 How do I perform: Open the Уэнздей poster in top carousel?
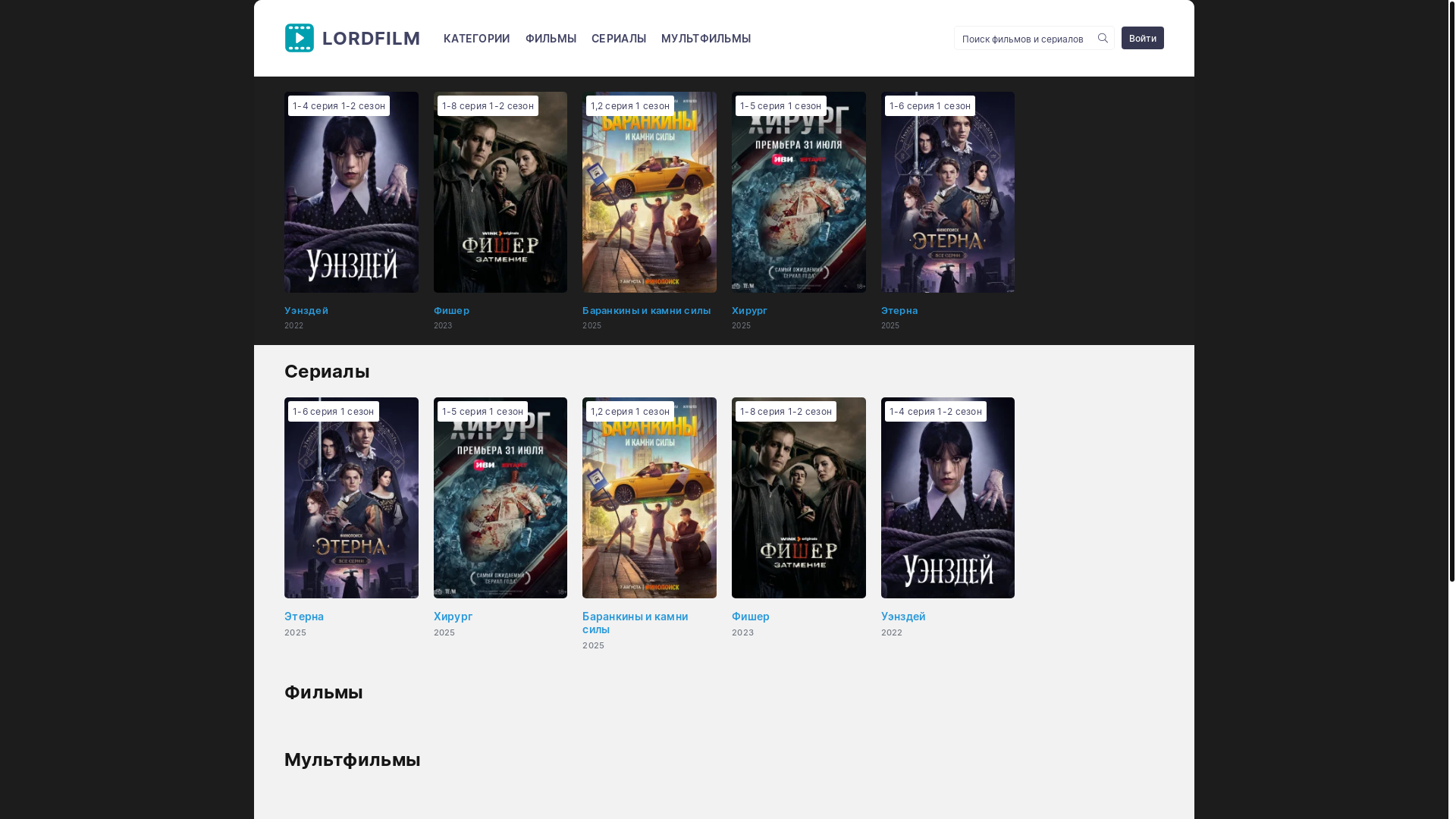351,192
